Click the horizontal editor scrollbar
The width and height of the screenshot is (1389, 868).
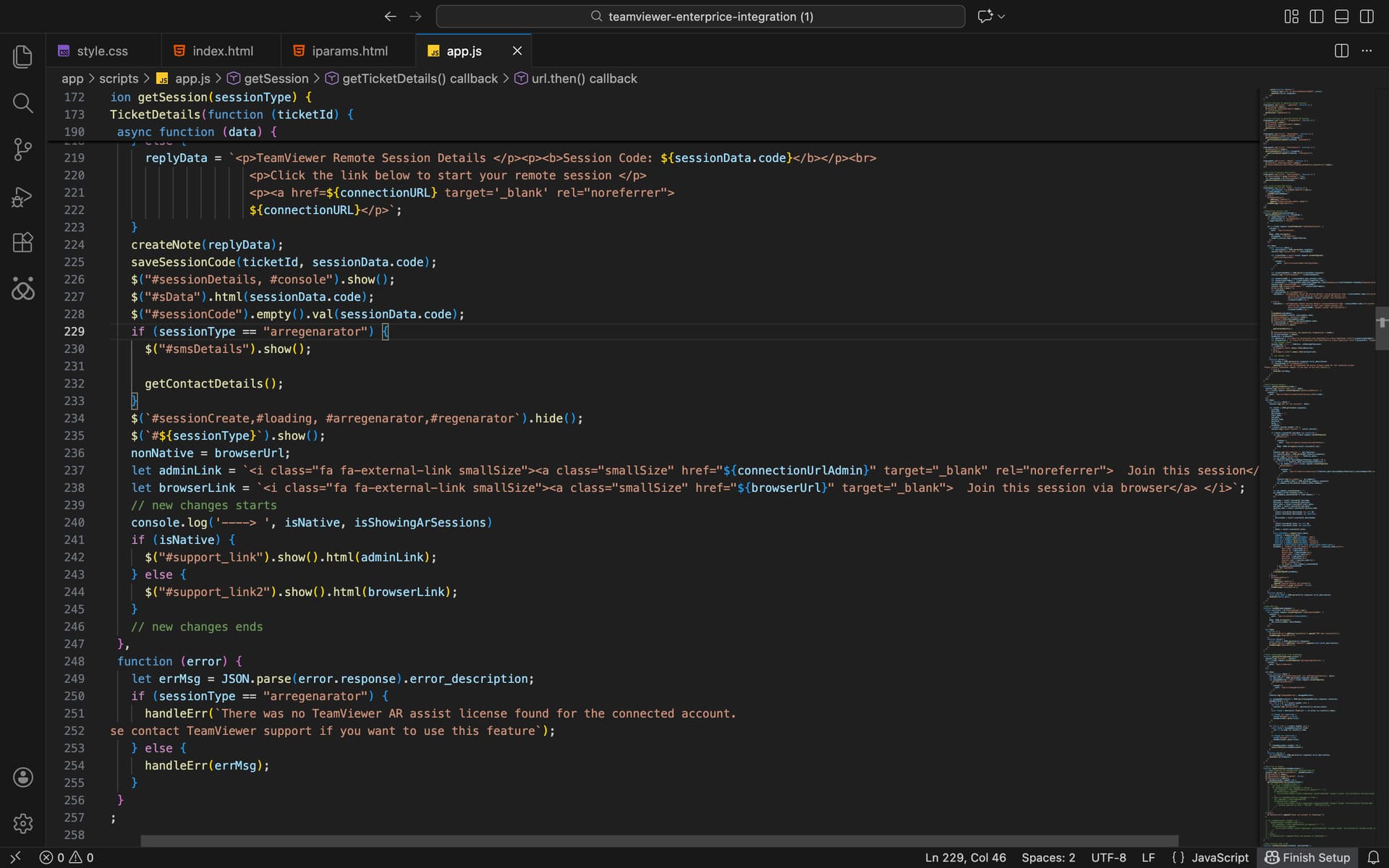[x=658, y=841]
